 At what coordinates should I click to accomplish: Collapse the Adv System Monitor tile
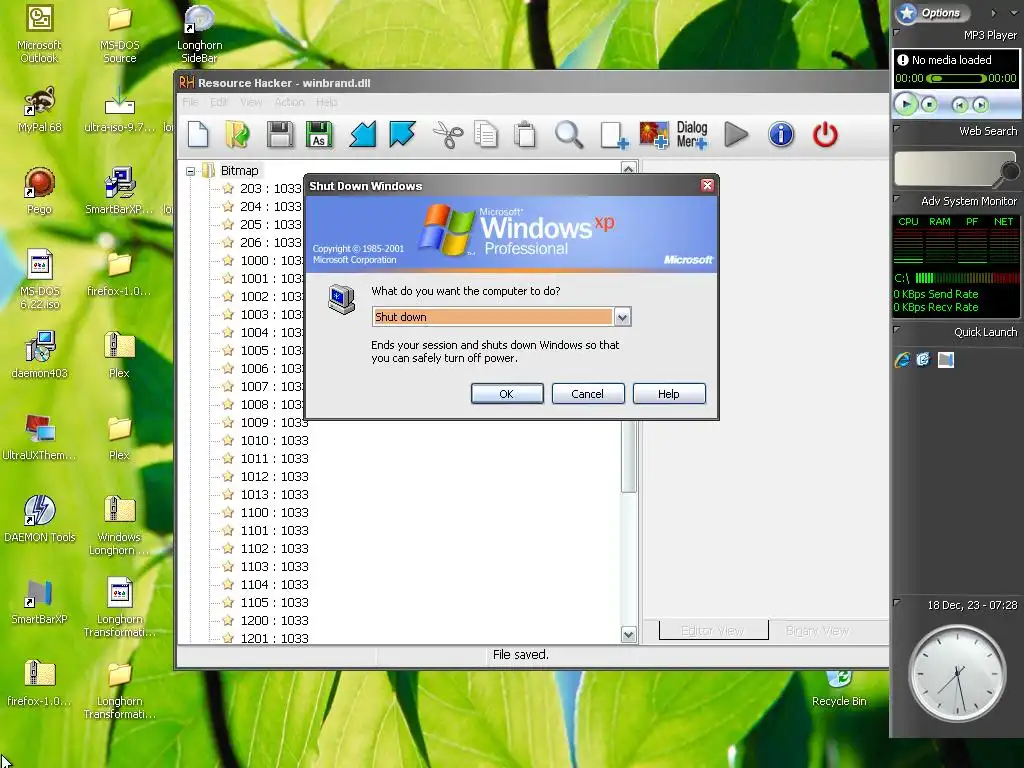point(897,199)
